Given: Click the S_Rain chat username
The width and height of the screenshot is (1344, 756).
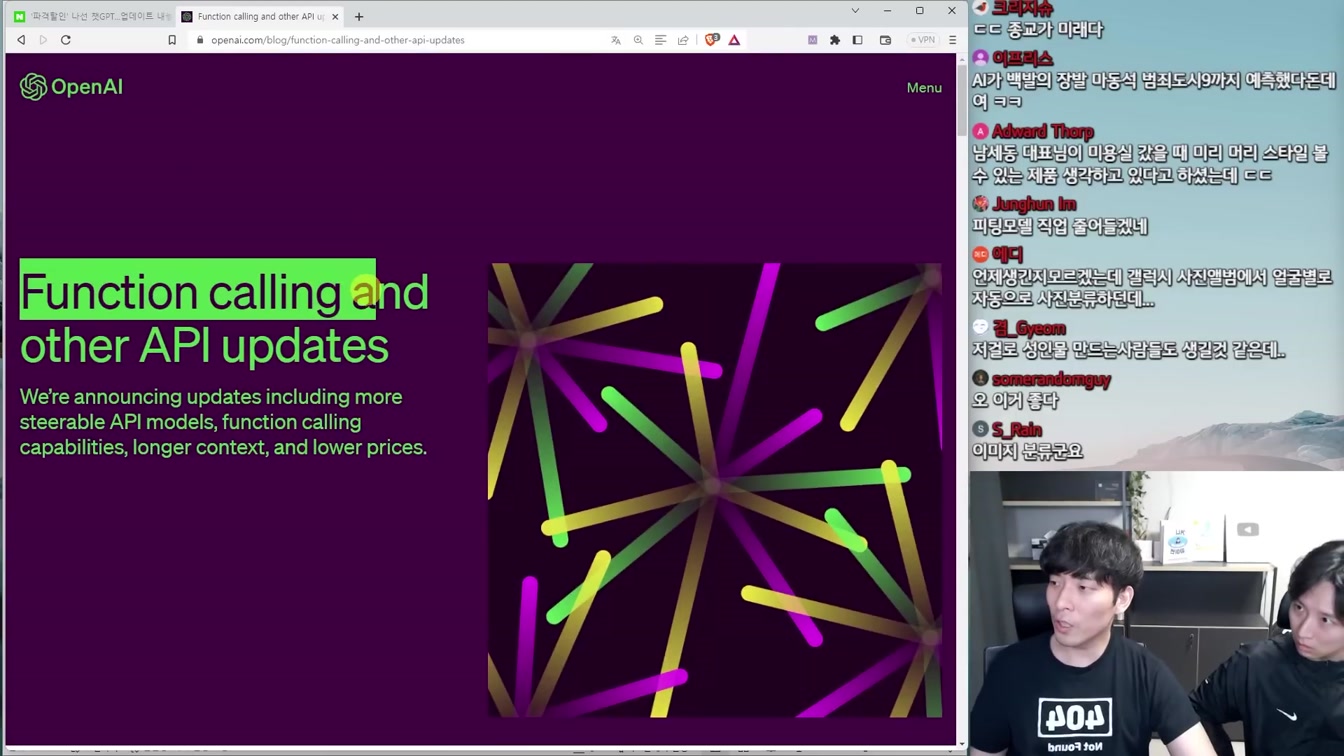Looking at the screenshot, I should click(1017, 429).
